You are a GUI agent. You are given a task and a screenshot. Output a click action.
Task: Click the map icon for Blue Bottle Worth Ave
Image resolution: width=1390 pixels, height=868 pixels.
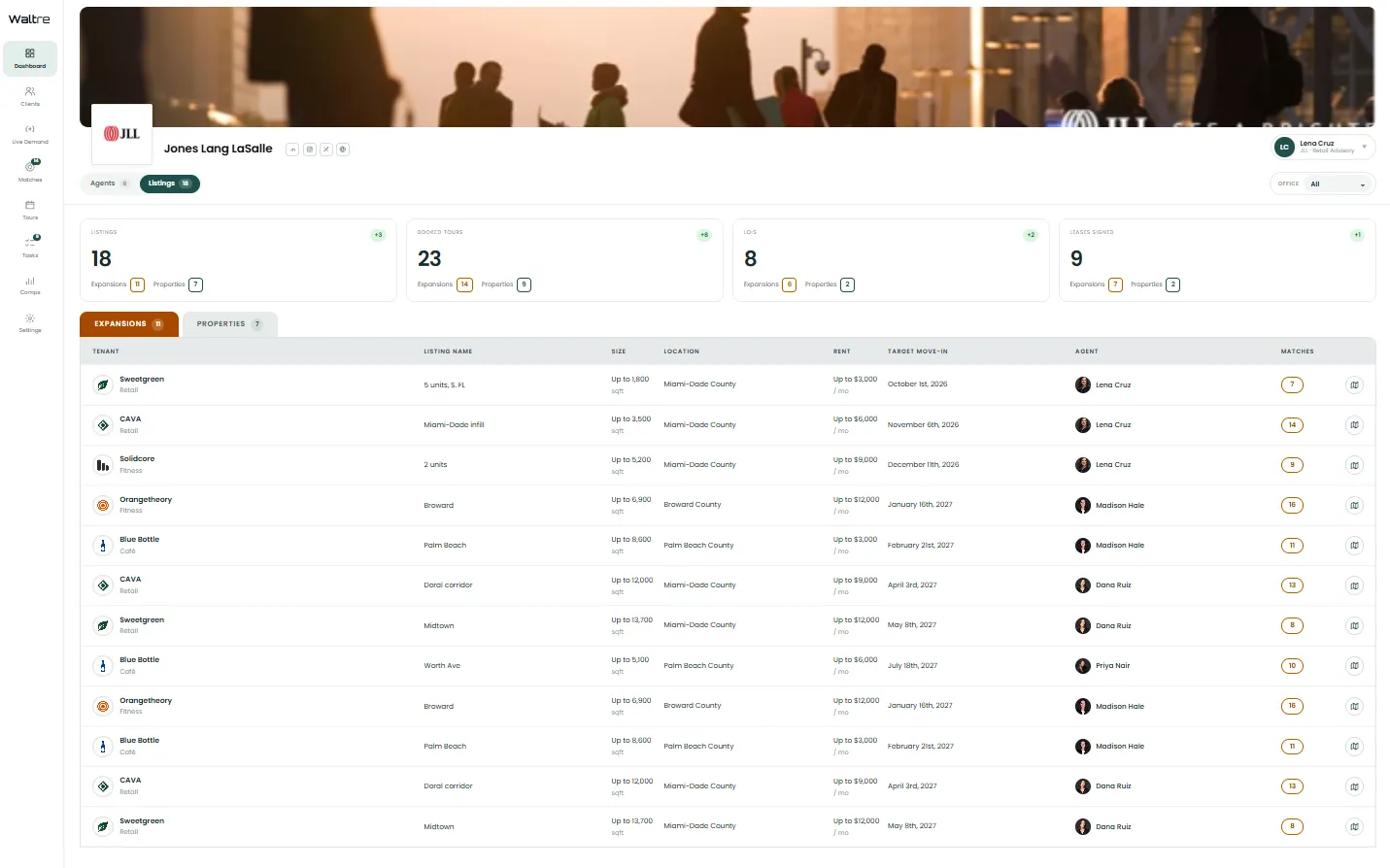click(1354, 666)
